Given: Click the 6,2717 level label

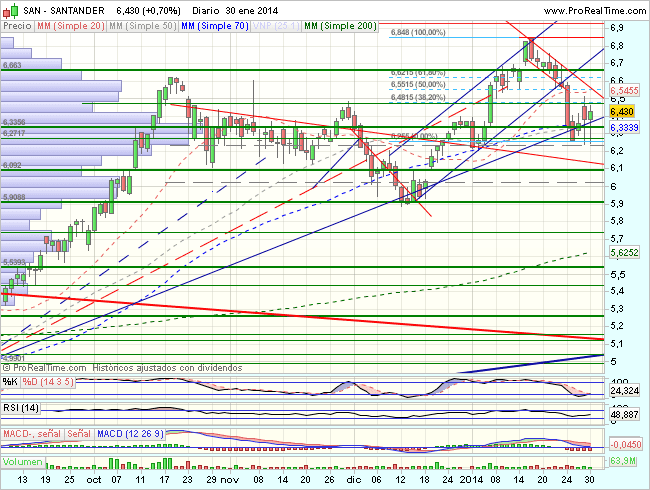Looking at the screenshot, I should [x=14, y=133].
